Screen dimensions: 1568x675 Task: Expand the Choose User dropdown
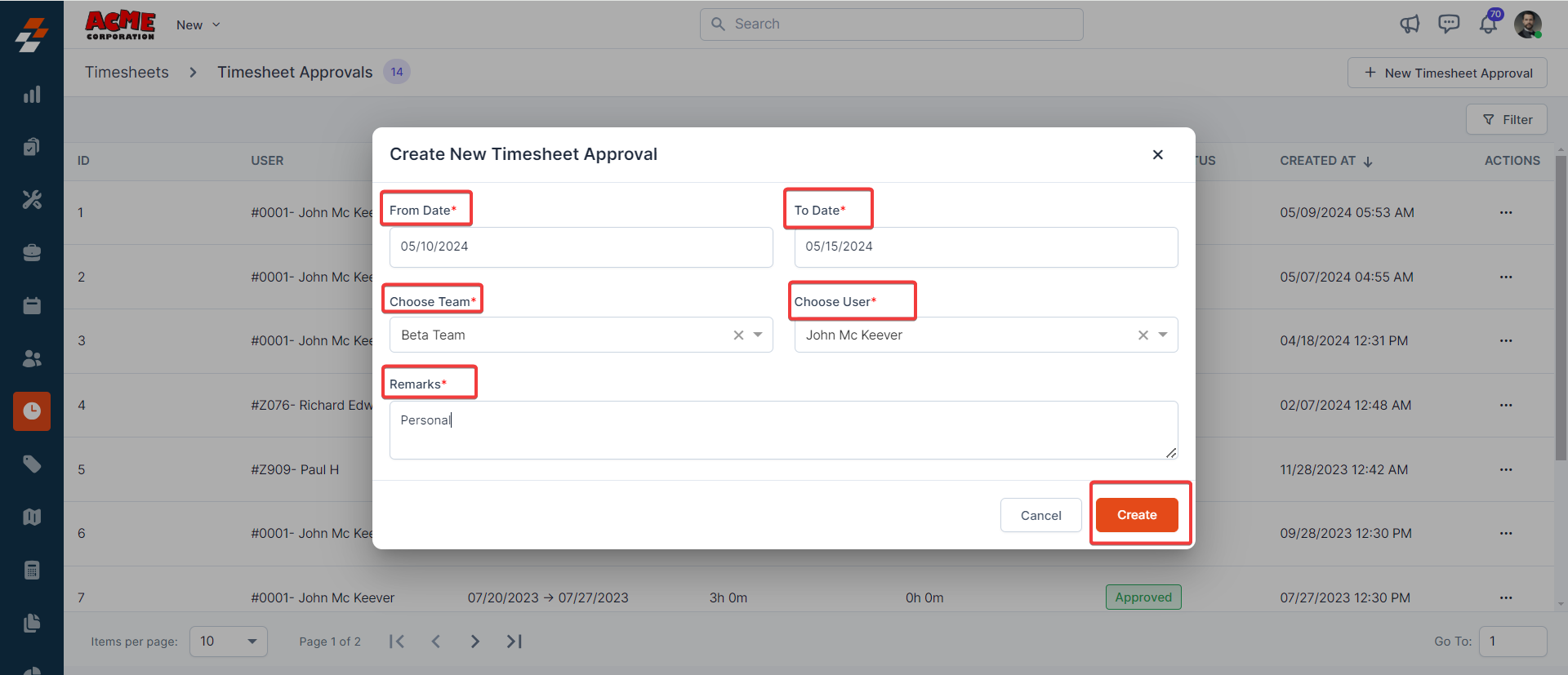[1163, 335]
